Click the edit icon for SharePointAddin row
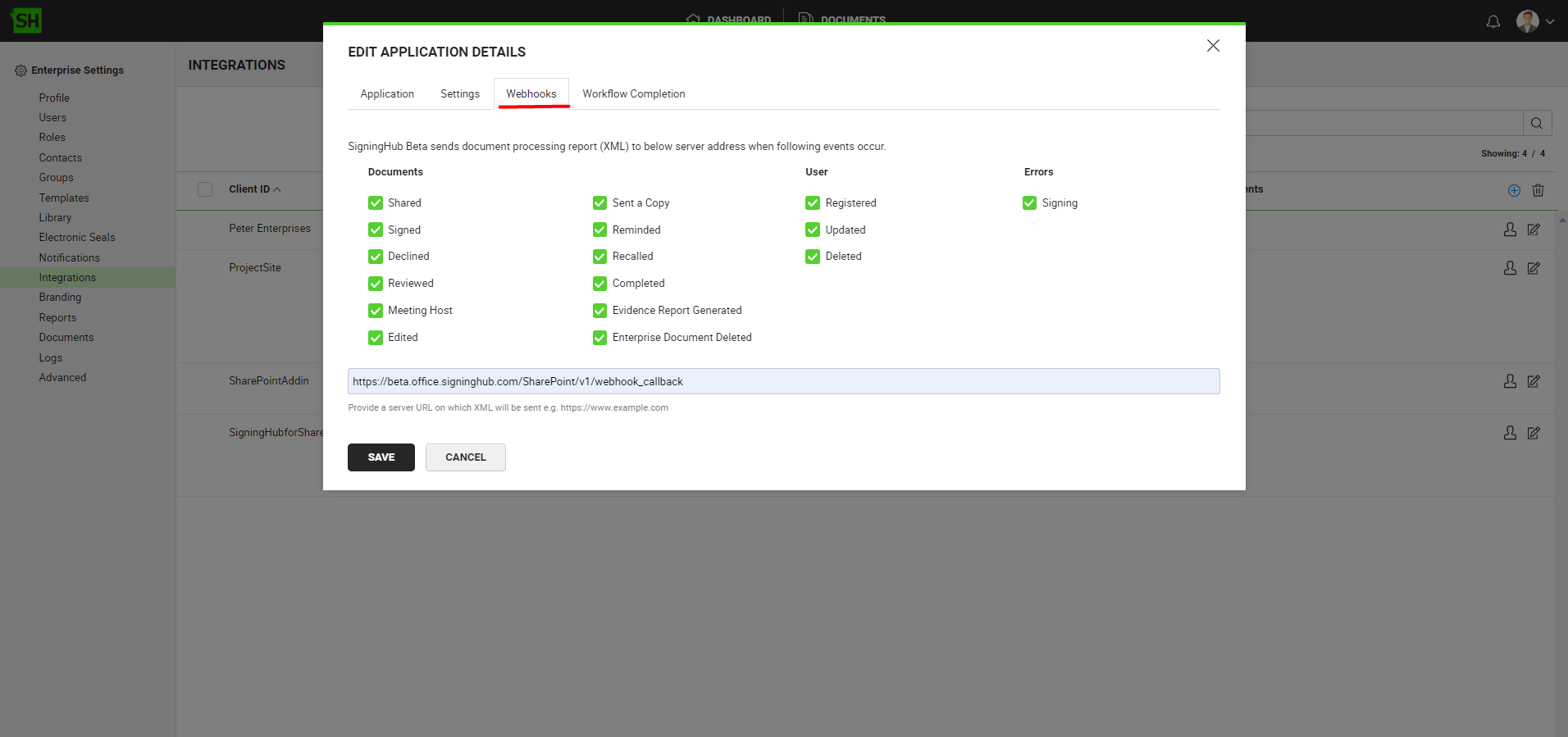The width and height of the screenshot is (1568, 737). point(1533,381)
